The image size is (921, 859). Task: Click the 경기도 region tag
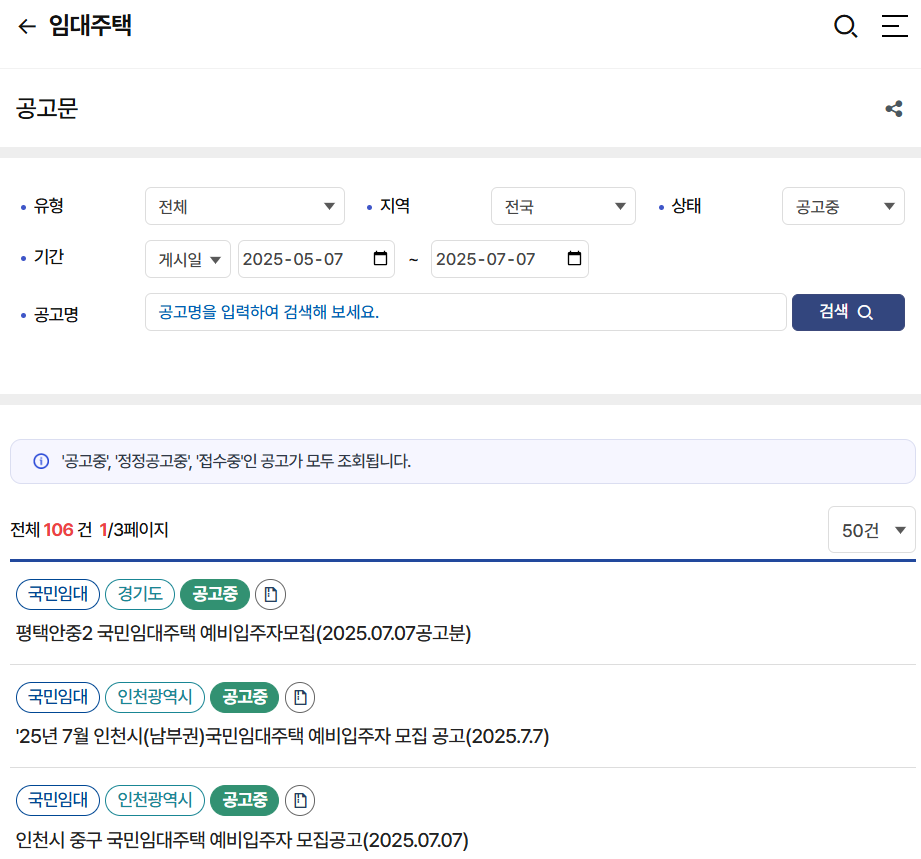(140, 595)
